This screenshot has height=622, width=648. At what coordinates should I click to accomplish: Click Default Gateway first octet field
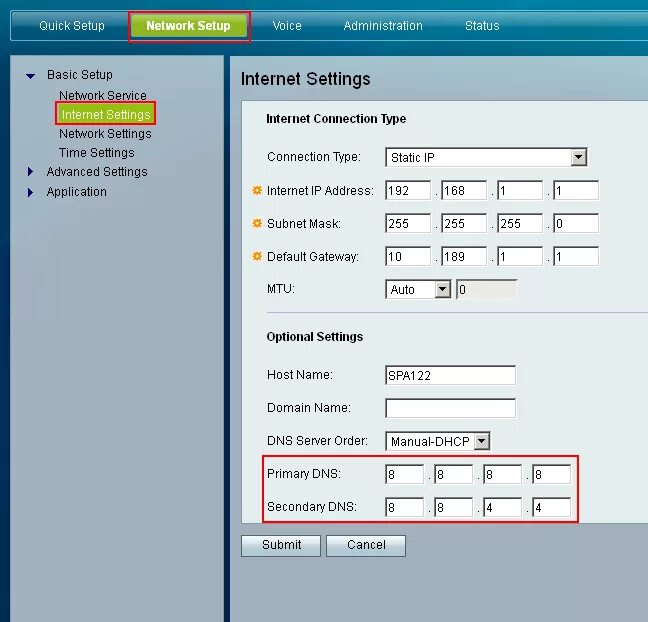click(x=407, y=256)
